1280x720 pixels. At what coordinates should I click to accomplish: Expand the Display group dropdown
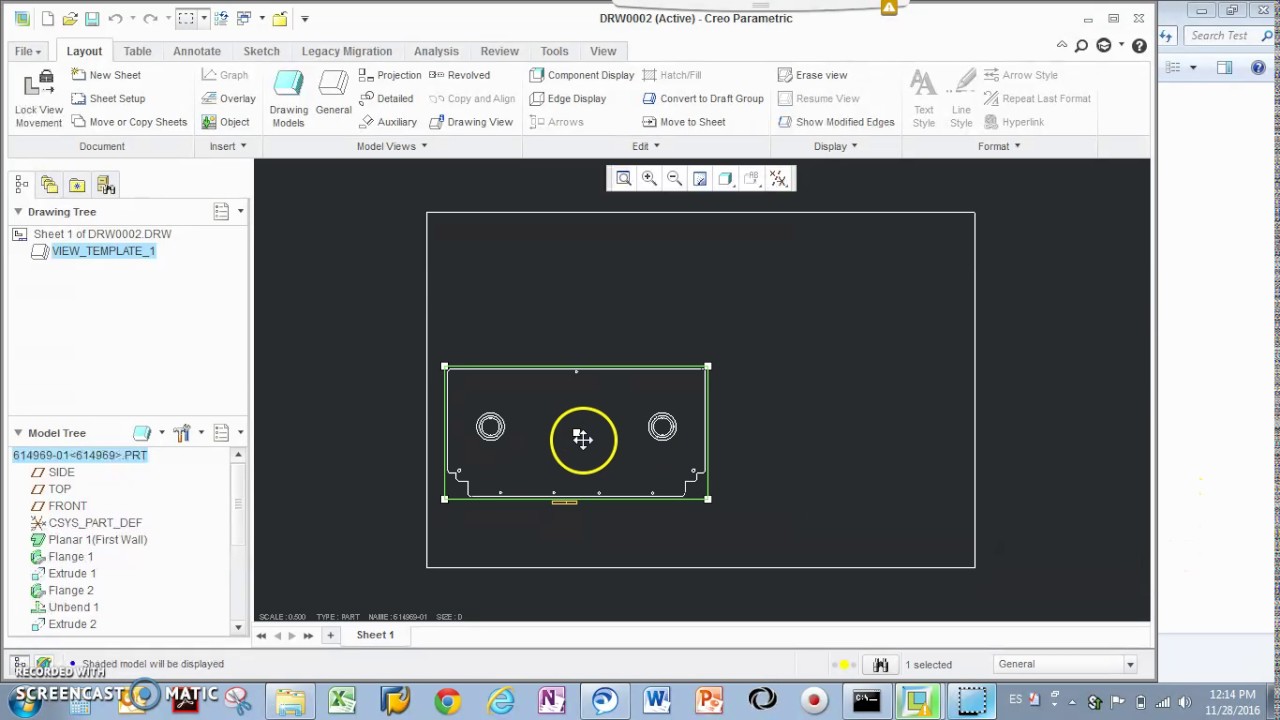[836, 146]
